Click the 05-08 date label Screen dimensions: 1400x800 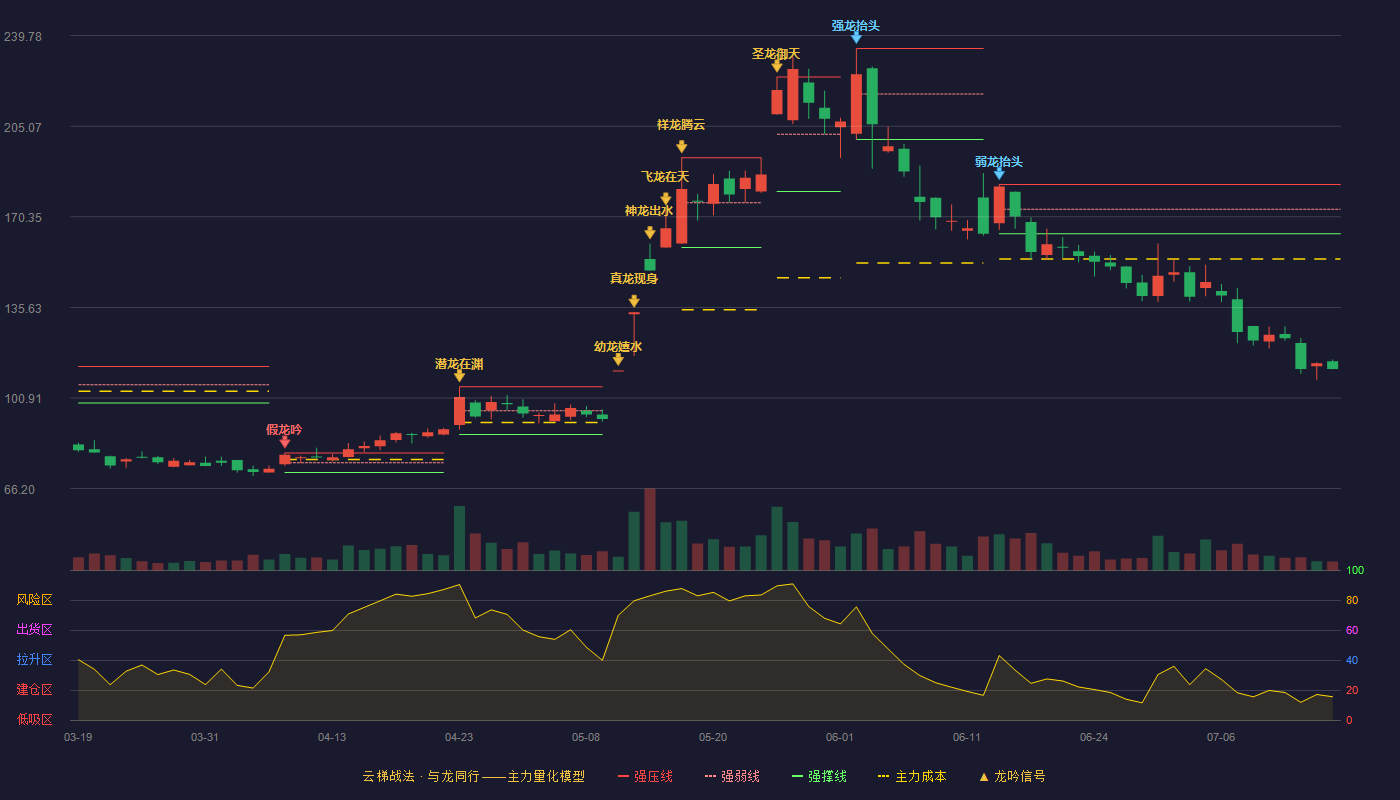tap(586, 737)
